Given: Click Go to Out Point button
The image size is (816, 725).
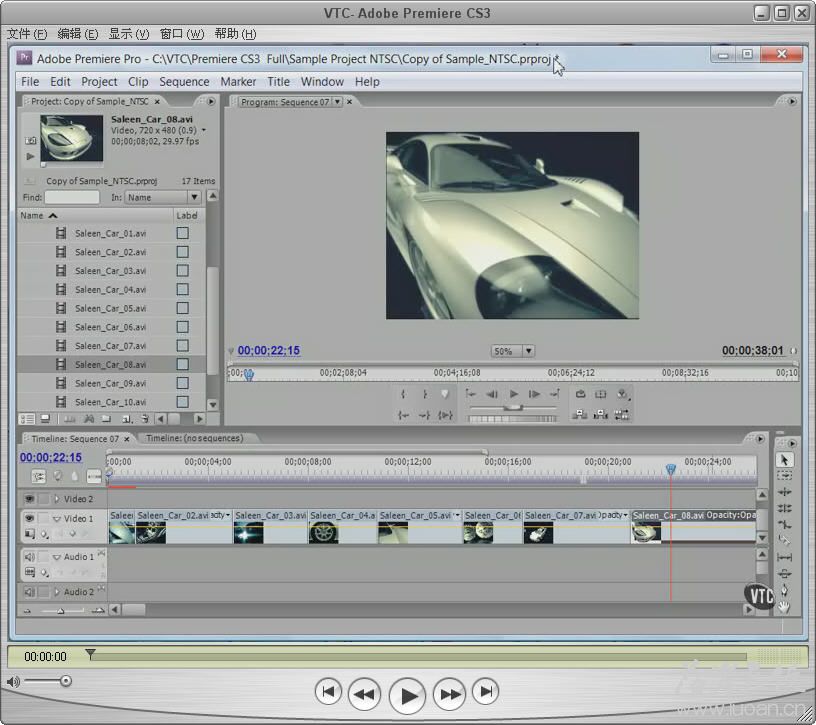Looking at the screenshot, I should click(x=425, y=415).
